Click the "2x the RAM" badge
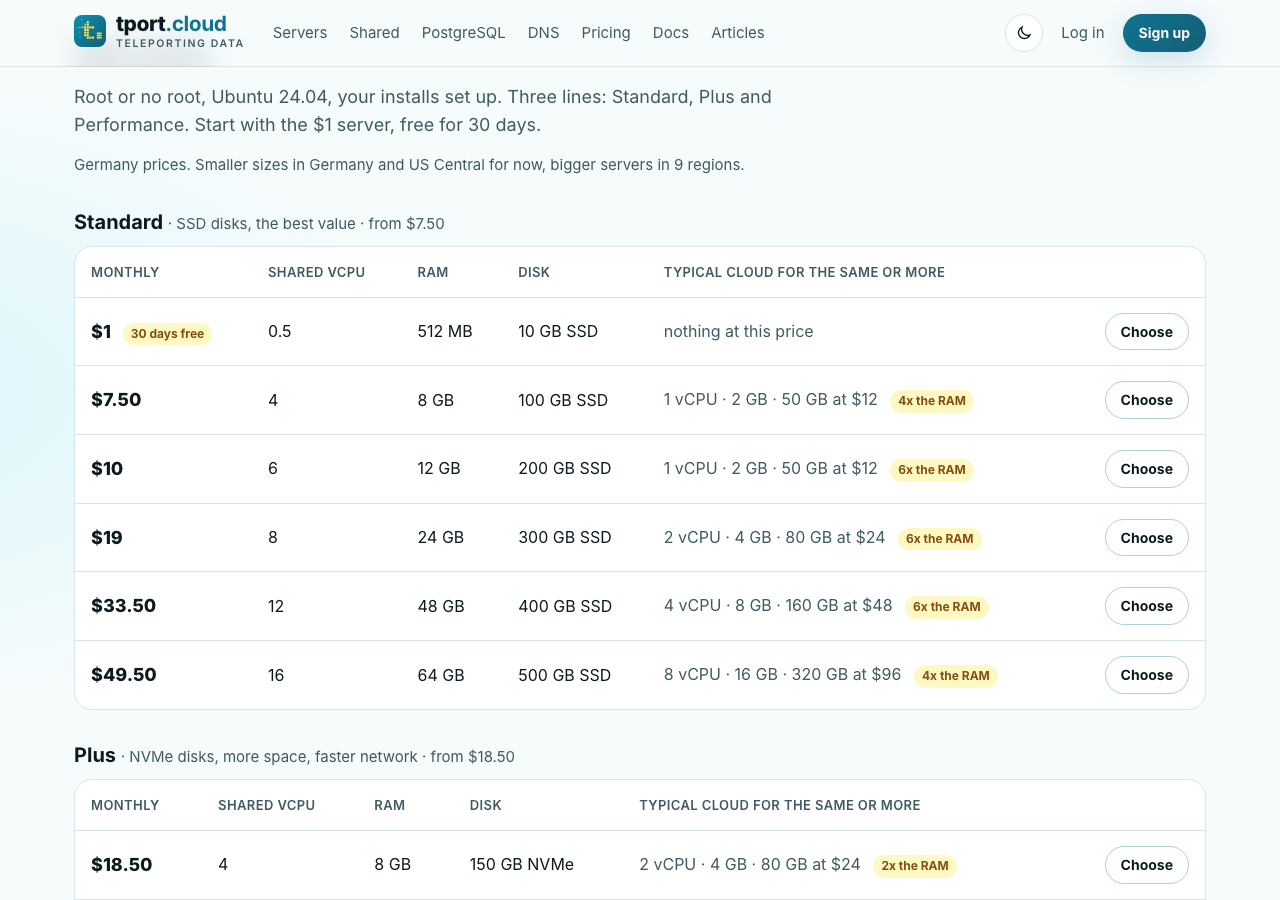The image size is (1280, 900). click(915, 866)
